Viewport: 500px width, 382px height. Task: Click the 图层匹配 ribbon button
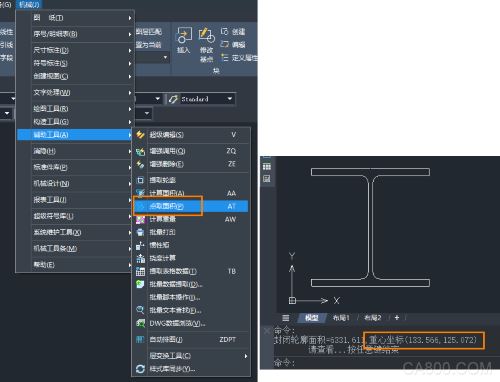point(149,32)
